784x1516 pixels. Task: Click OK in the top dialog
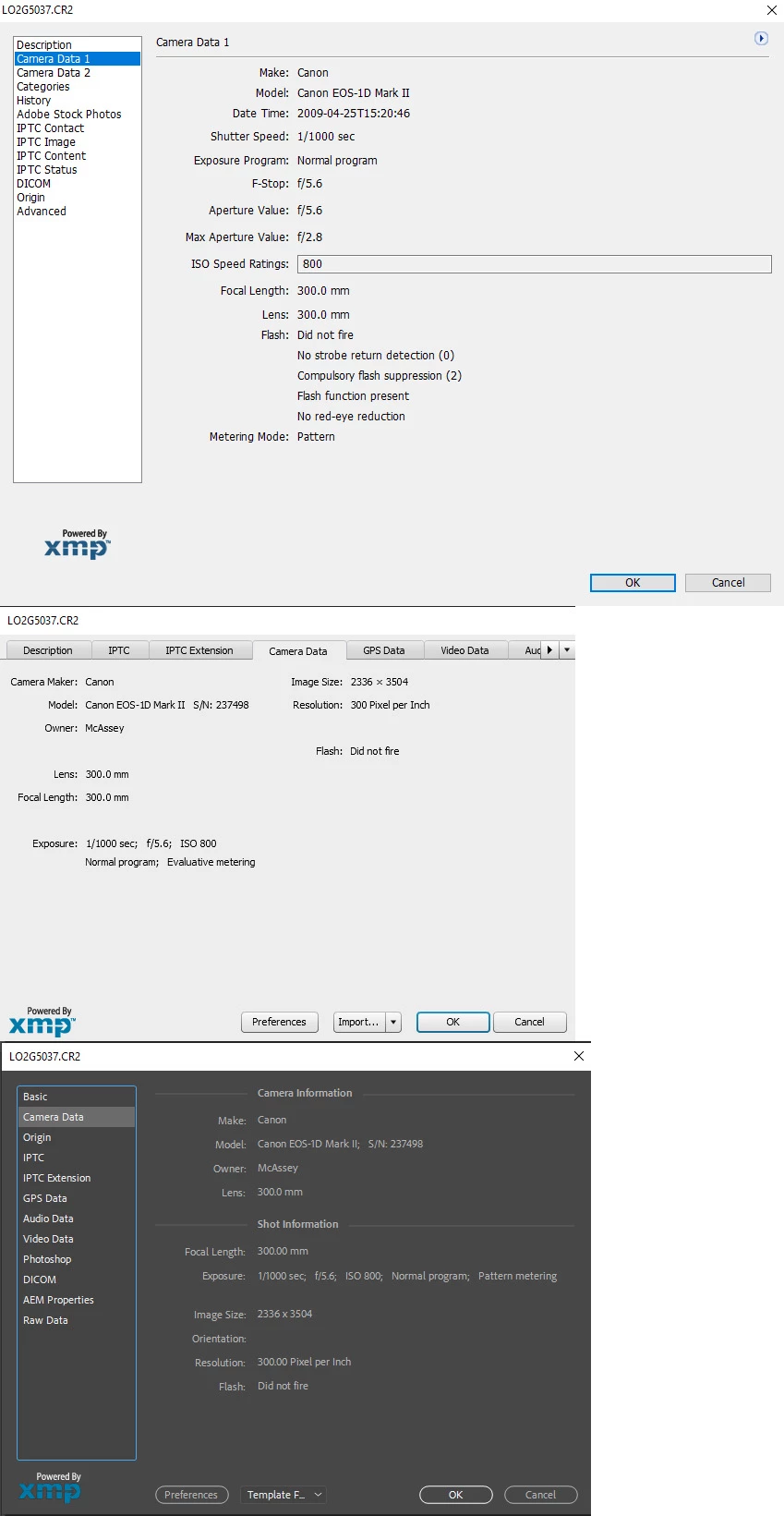pos(633,583)
